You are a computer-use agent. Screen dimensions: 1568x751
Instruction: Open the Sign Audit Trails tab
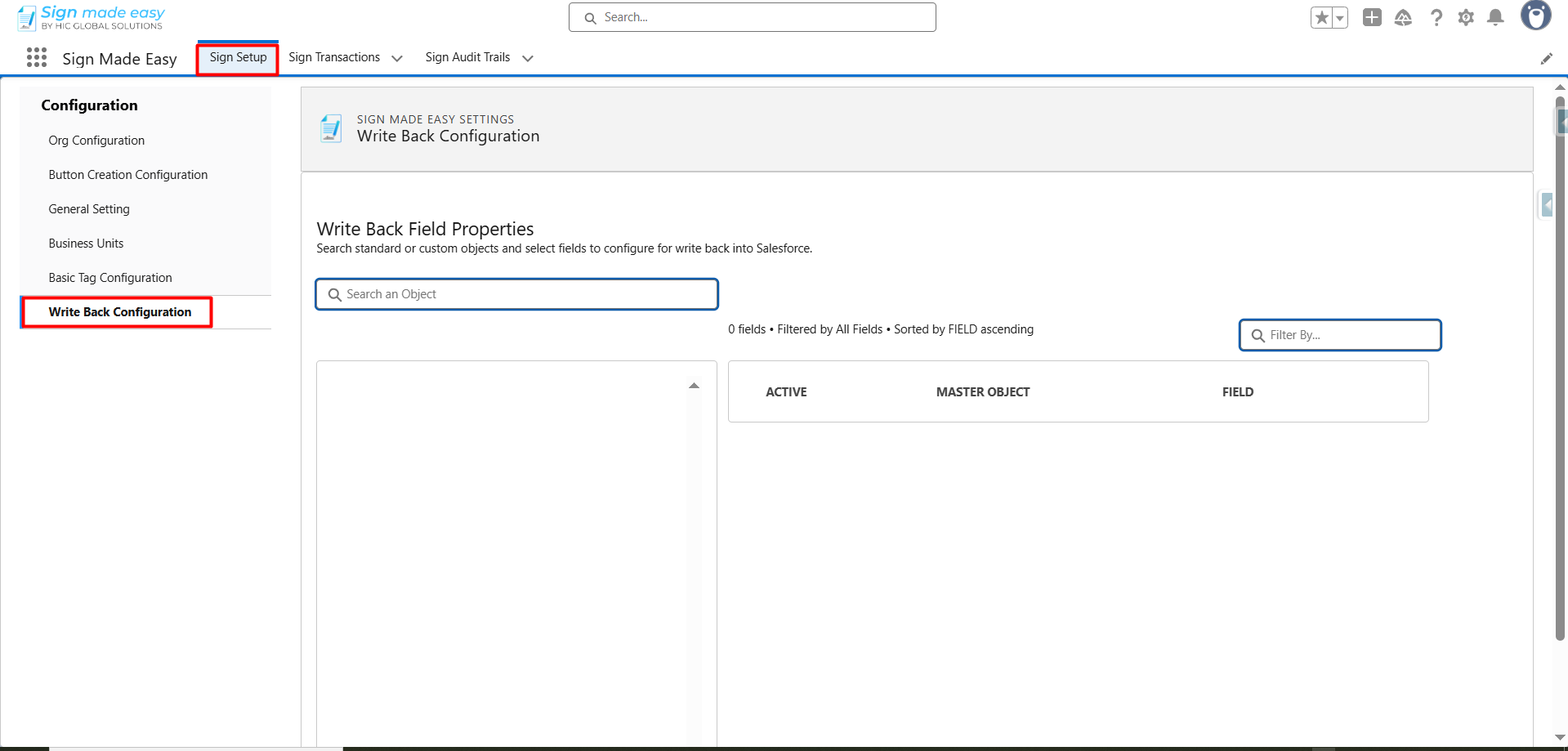click(467, 57)
